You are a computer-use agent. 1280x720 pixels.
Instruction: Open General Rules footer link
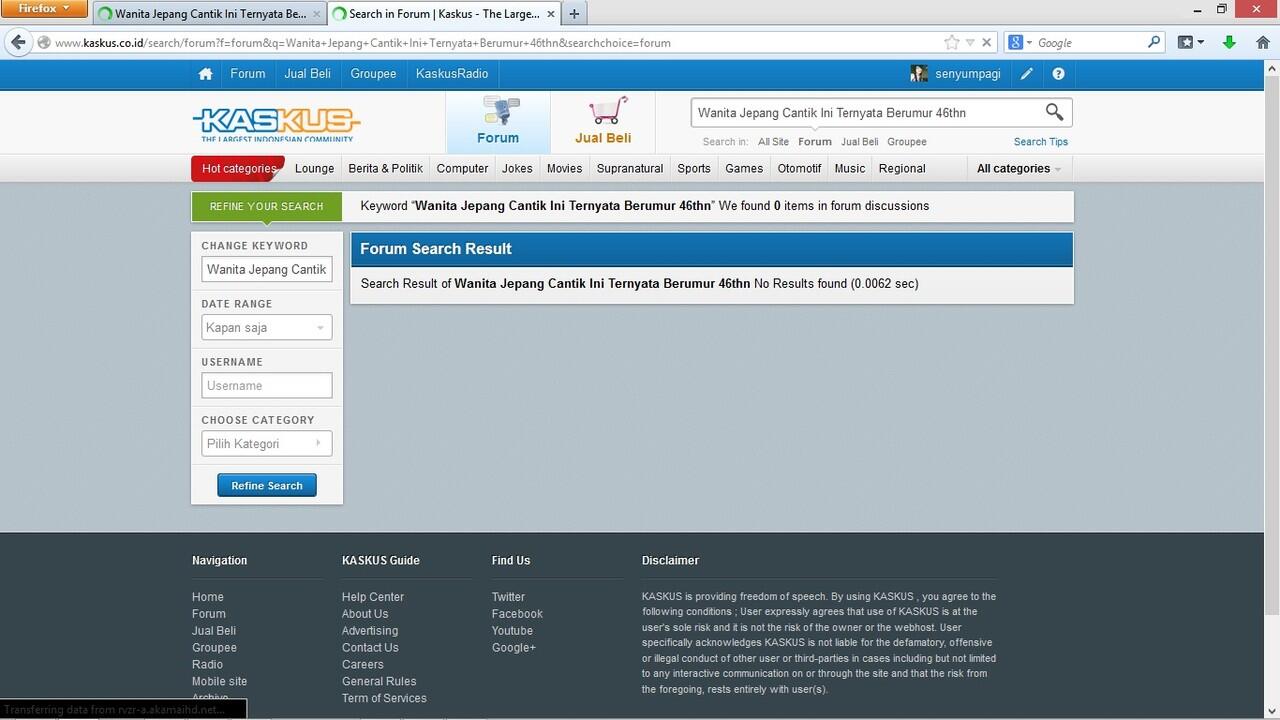point(379,681)
